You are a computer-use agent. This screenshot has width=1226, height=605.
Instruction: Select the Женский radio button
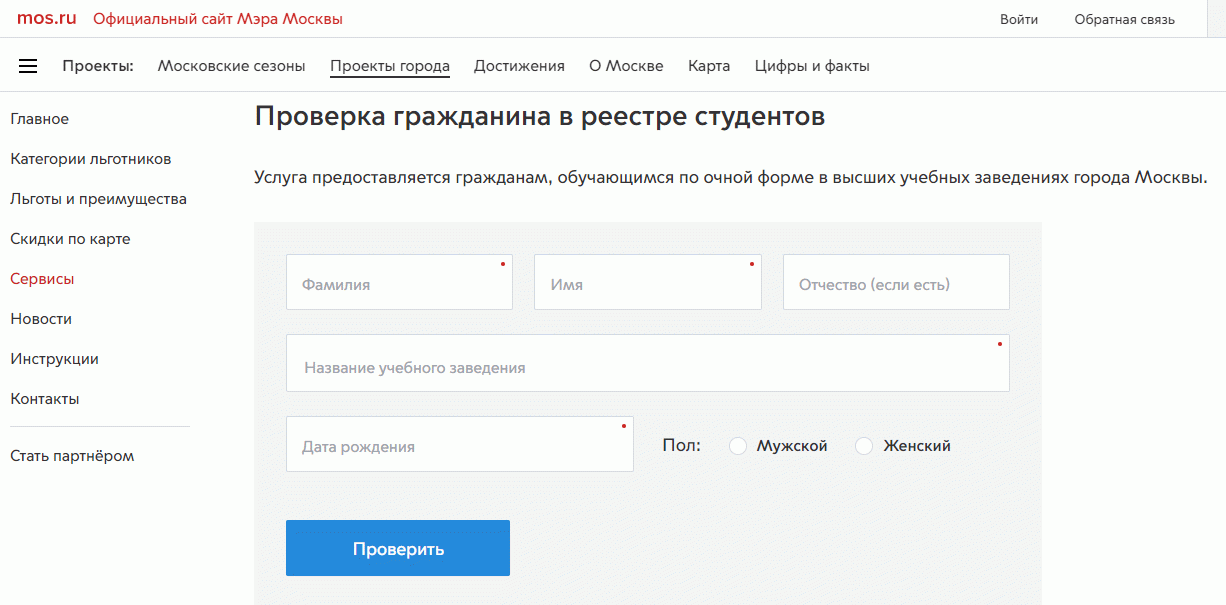pyautogui.click(x=864, y=446)
